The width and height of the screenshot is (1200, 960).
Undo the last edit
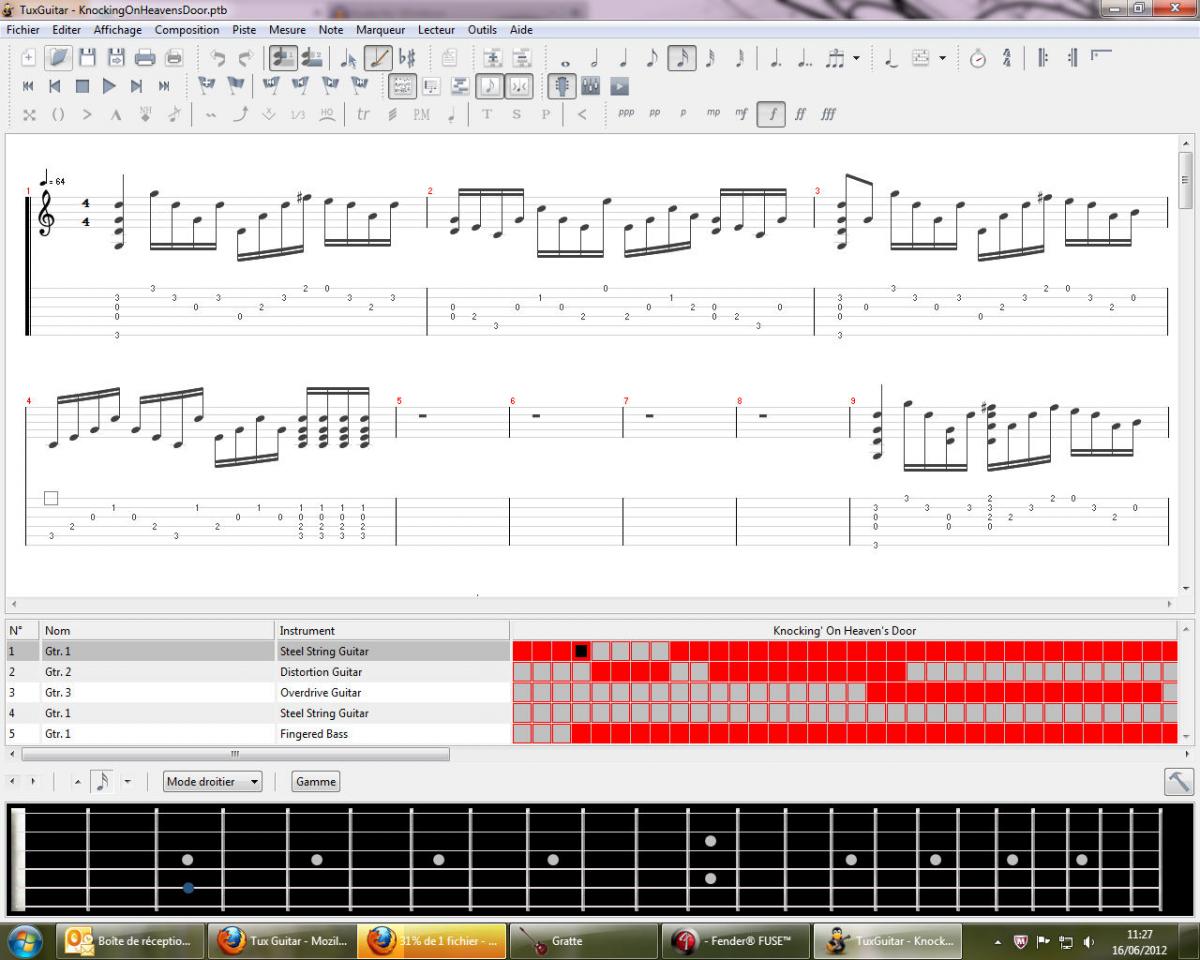coord(217,58)
